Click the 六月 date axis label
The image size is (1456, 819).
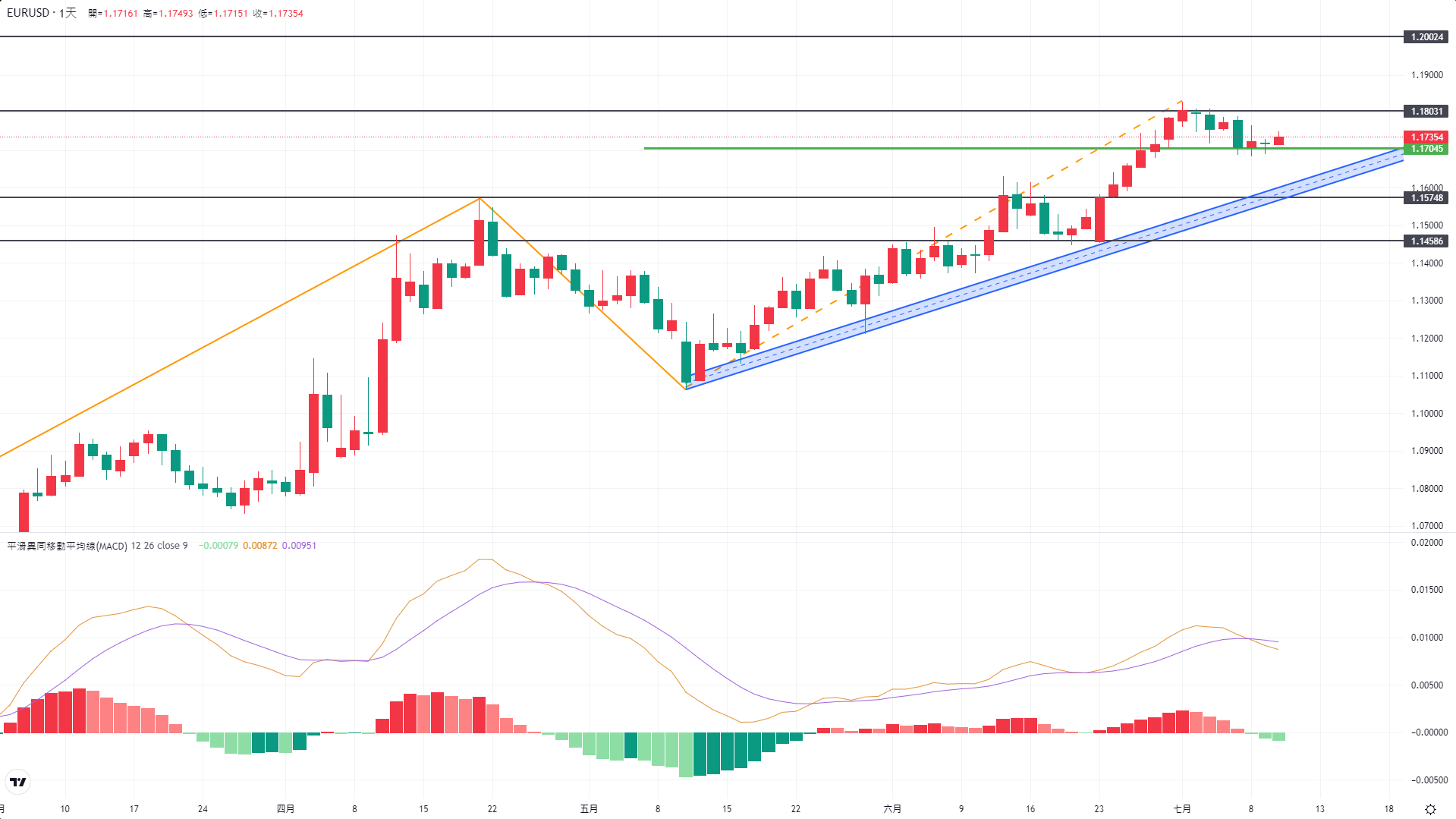coord(892,809)
